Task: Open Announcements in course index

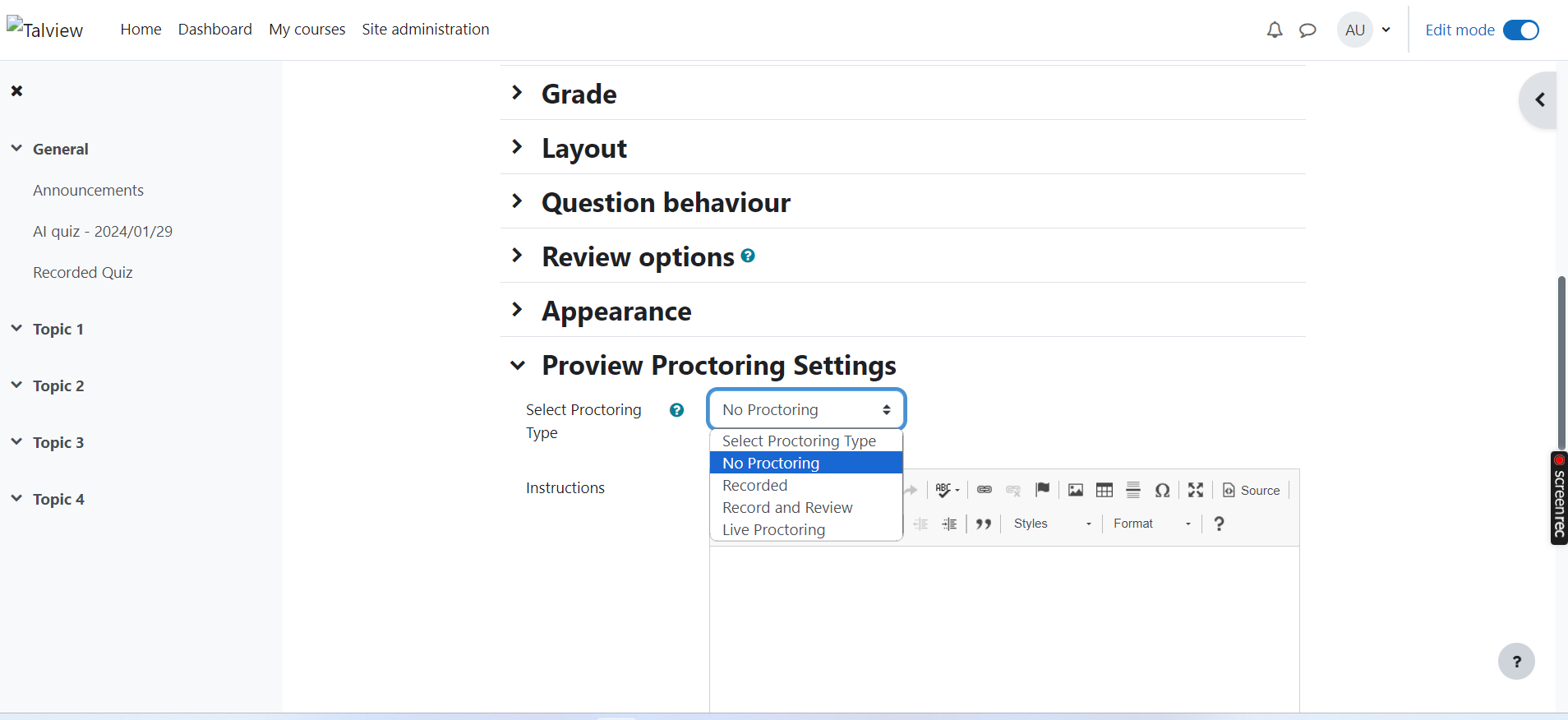Action: tap(88, 190)
